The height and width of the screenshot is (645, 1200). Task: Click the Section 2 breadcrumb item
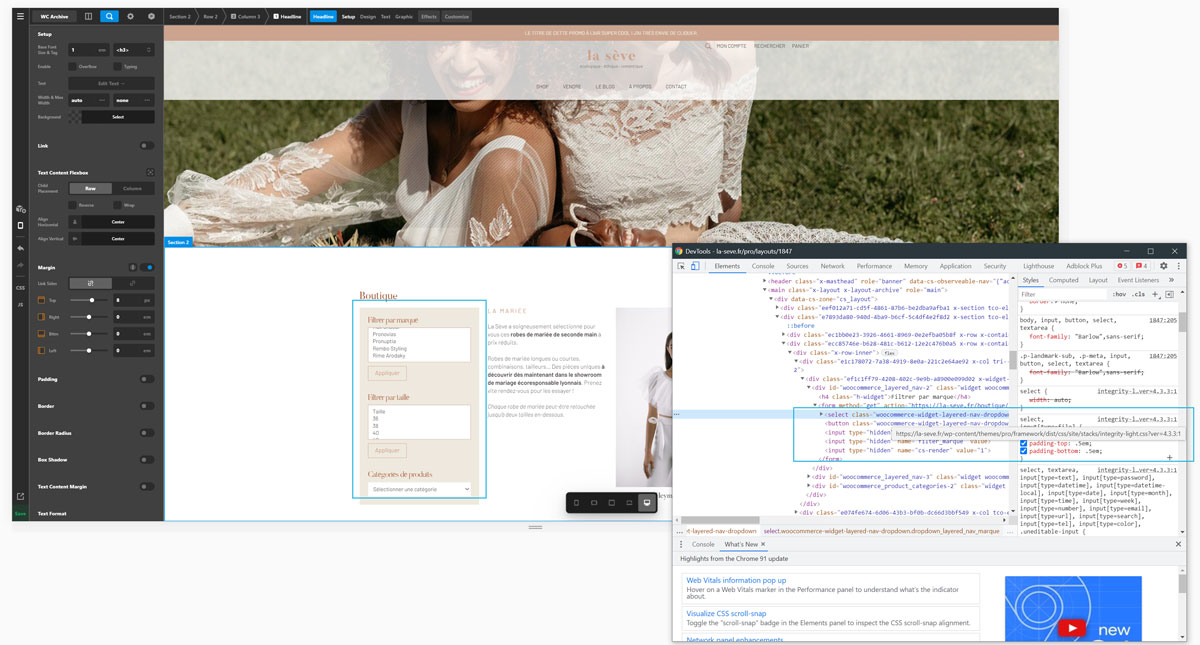(x=180, y=17)
